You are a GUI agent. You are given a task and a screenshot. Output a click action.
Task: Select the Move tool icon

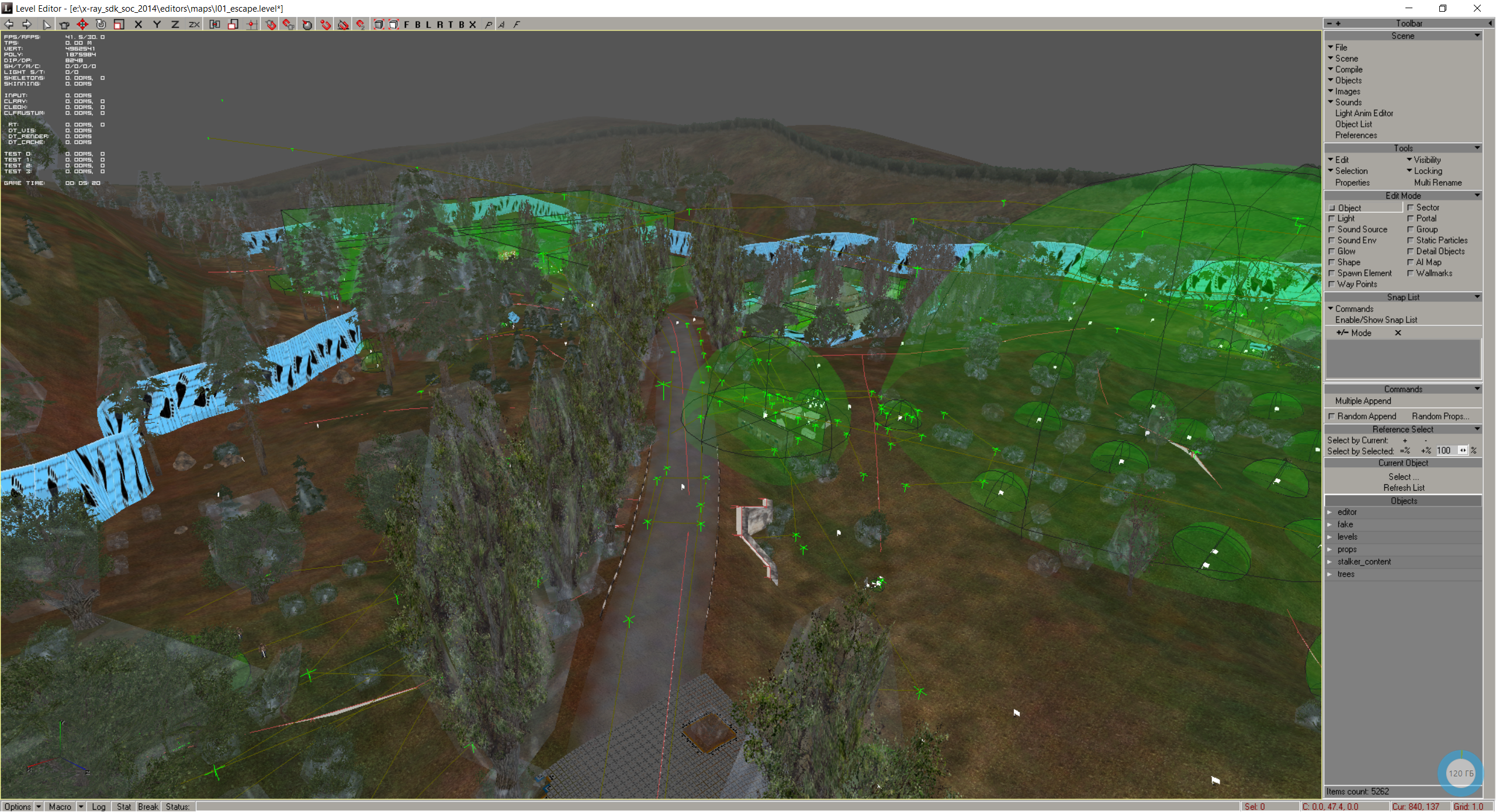click(82, 24)
